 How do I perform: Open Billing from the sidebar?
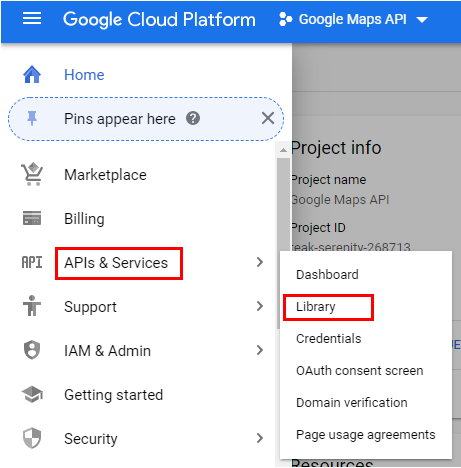[x=84, y=219]
